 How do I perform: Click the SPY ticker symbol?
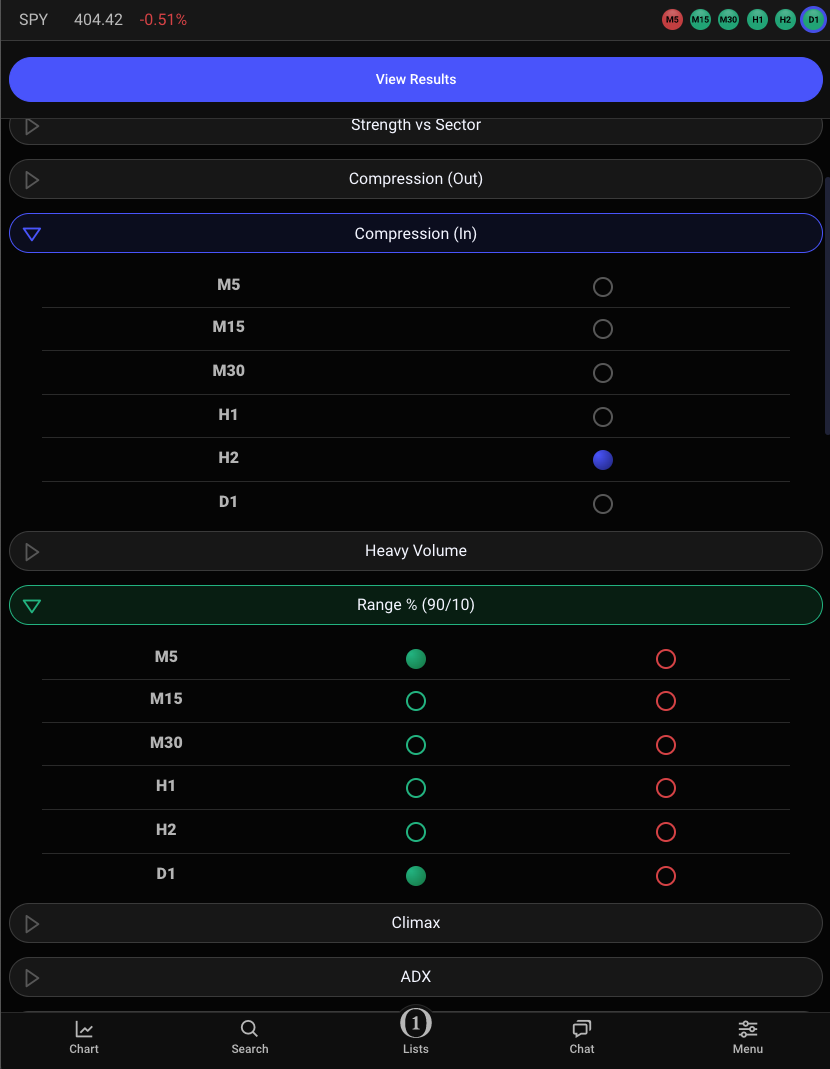click(33, 19)
